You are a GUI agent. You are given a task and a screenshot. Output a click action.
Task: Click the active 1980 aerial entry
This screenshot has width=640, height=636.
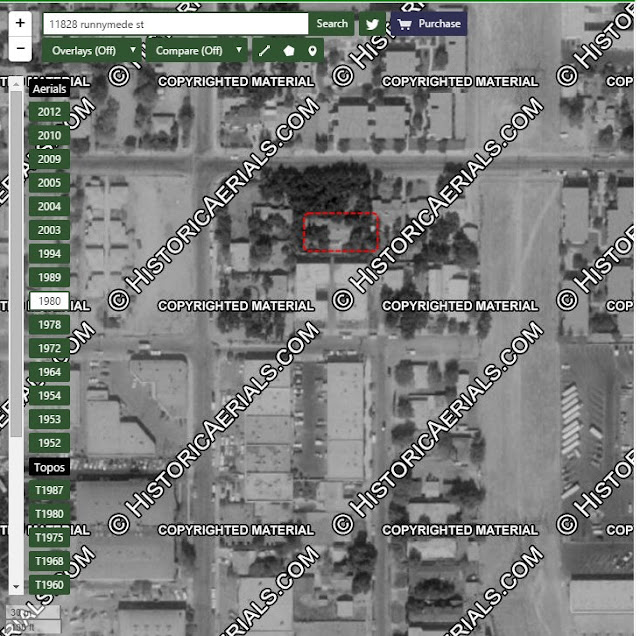click(x=49, y=301)
